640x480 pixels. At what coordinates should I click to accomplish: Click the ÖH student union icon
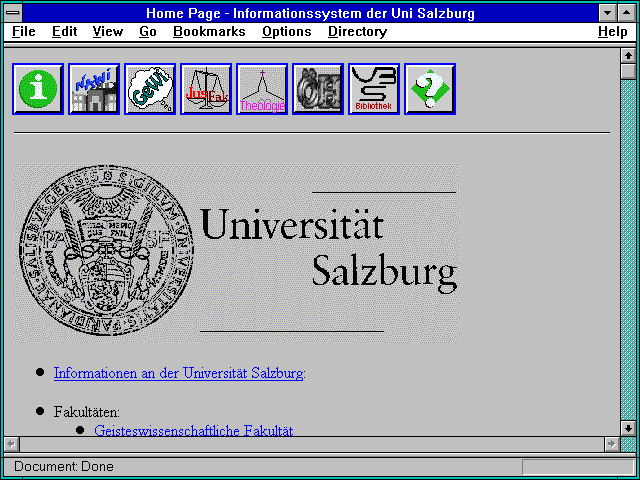[318, 89]
